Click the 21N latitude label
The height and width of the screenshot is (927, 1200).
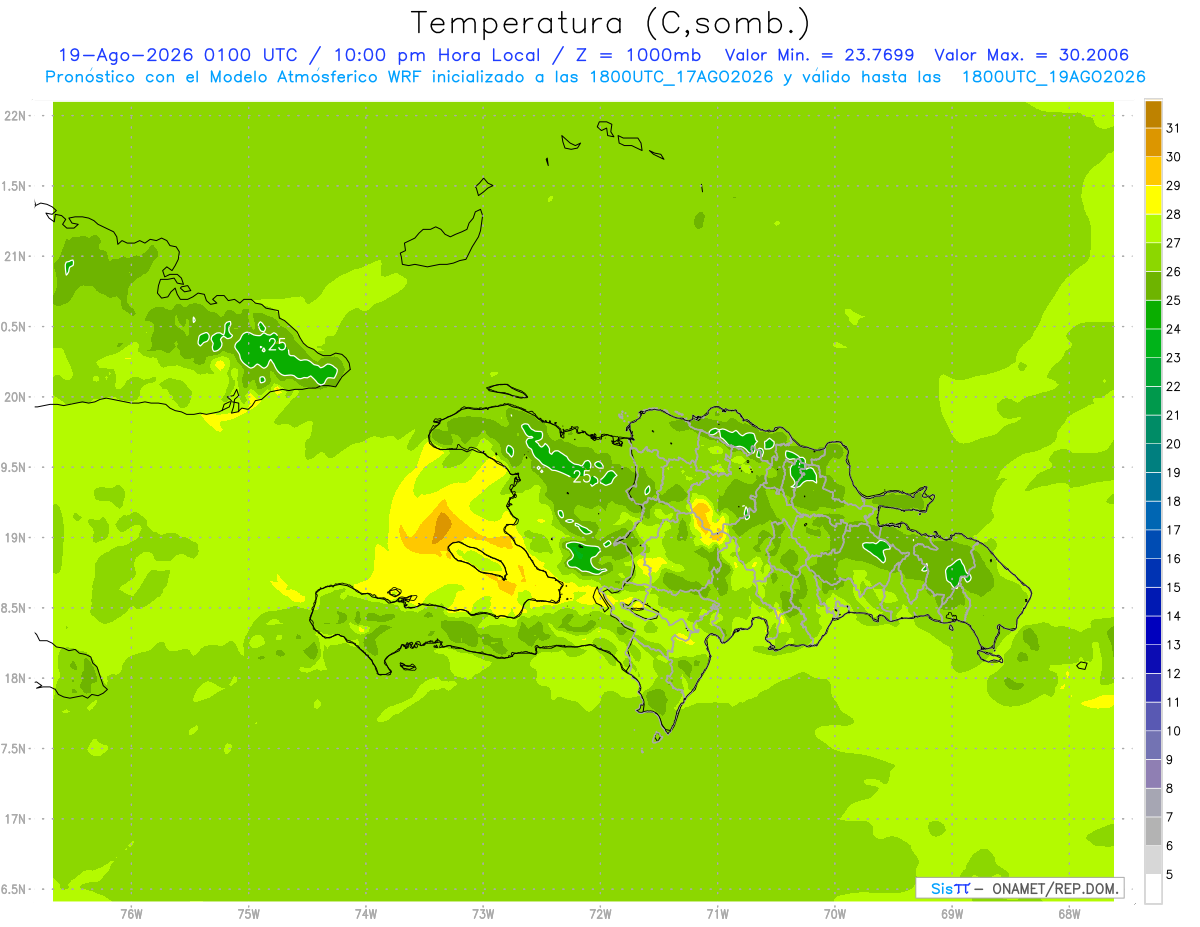point(17,257)
